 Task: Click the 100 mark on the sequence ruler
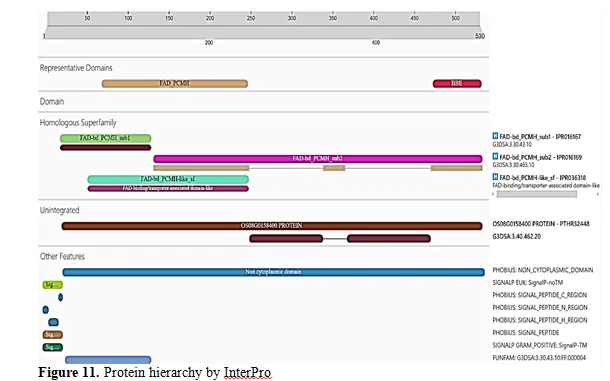(x=128, y=18)
